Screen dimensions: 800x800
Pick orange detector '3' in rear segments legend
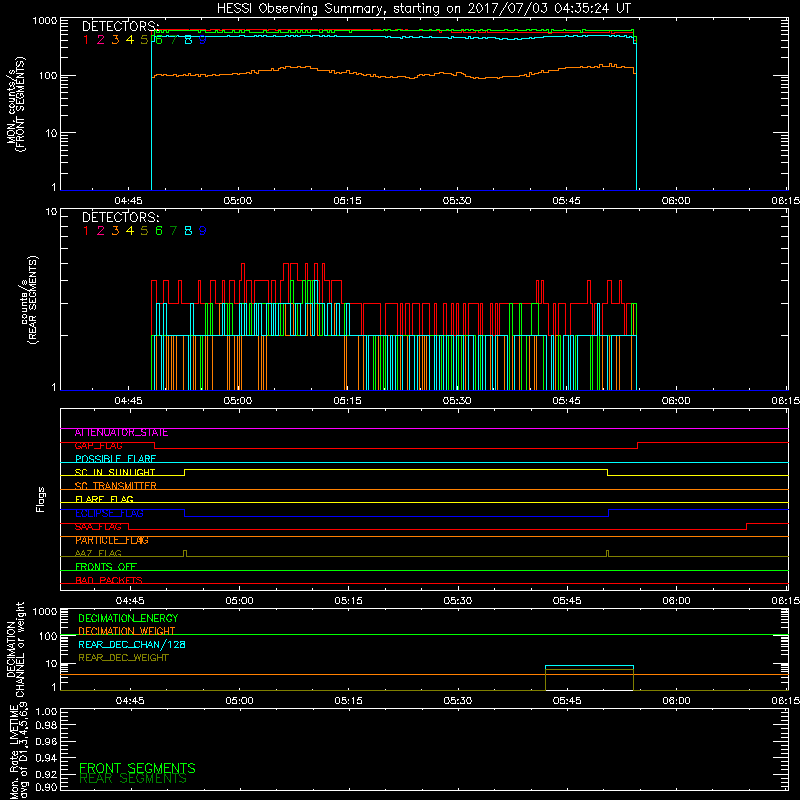tap(115, 231)
